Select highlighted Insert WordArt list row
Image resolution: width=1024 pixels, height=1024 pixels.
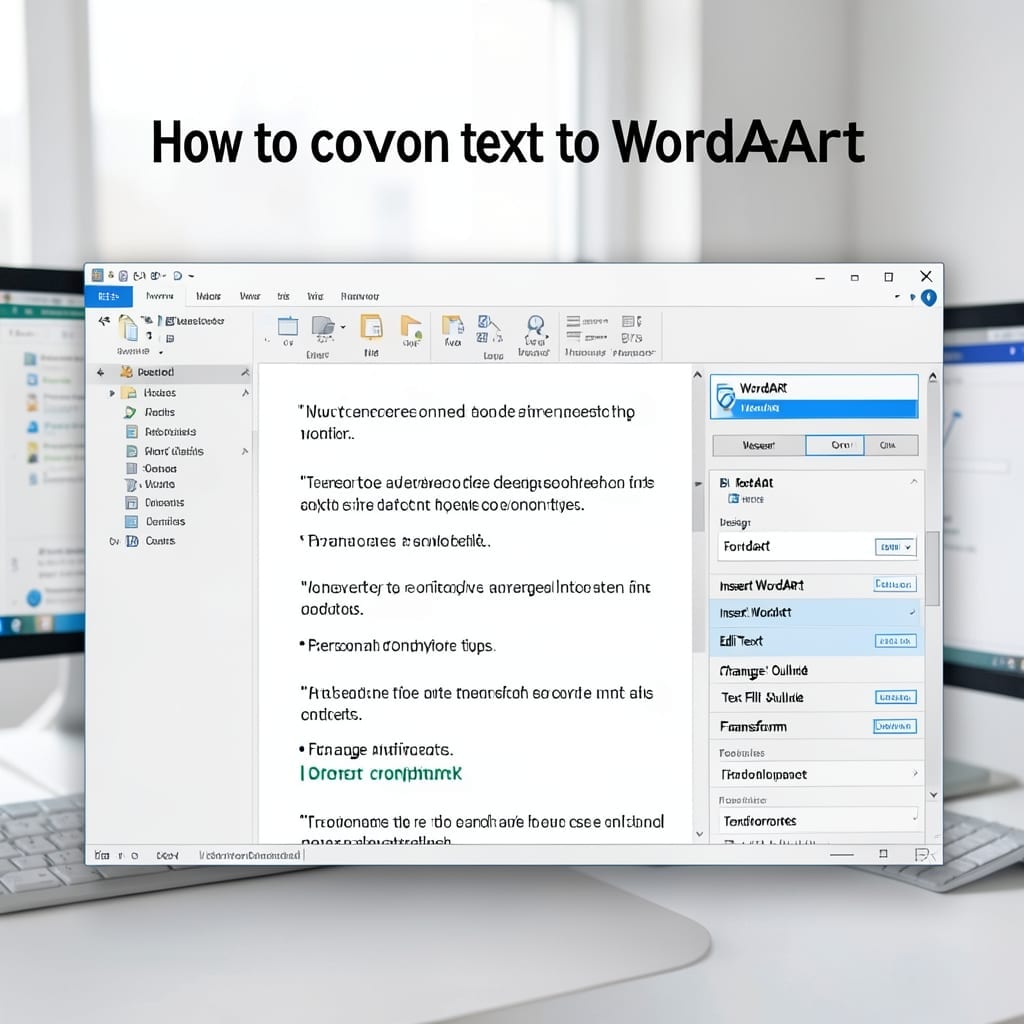click(816, 613)
